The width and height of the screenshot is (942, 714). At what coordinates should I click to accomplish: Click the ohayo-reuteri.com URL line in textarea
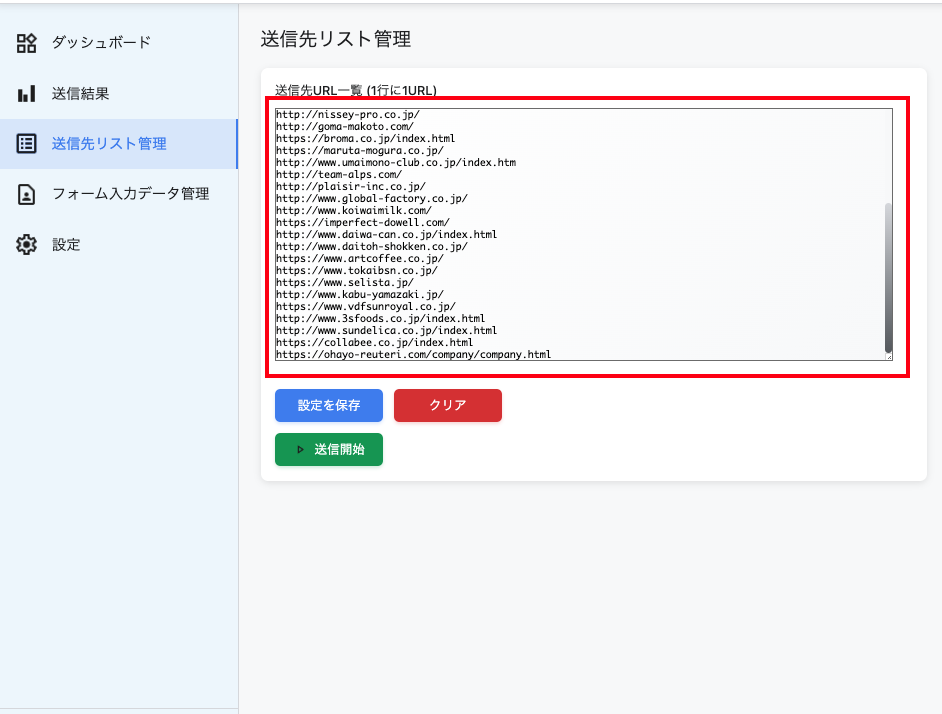click(413, 354)
